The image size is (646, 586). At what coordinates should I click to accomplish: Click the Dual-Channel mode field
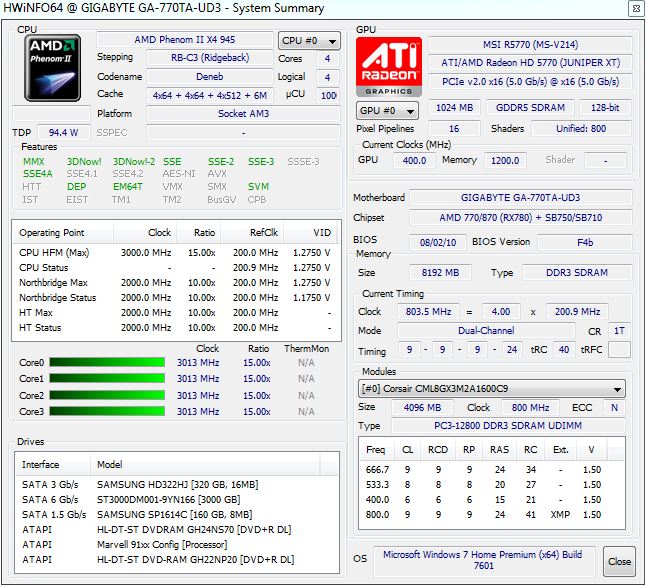click(486, 331)
